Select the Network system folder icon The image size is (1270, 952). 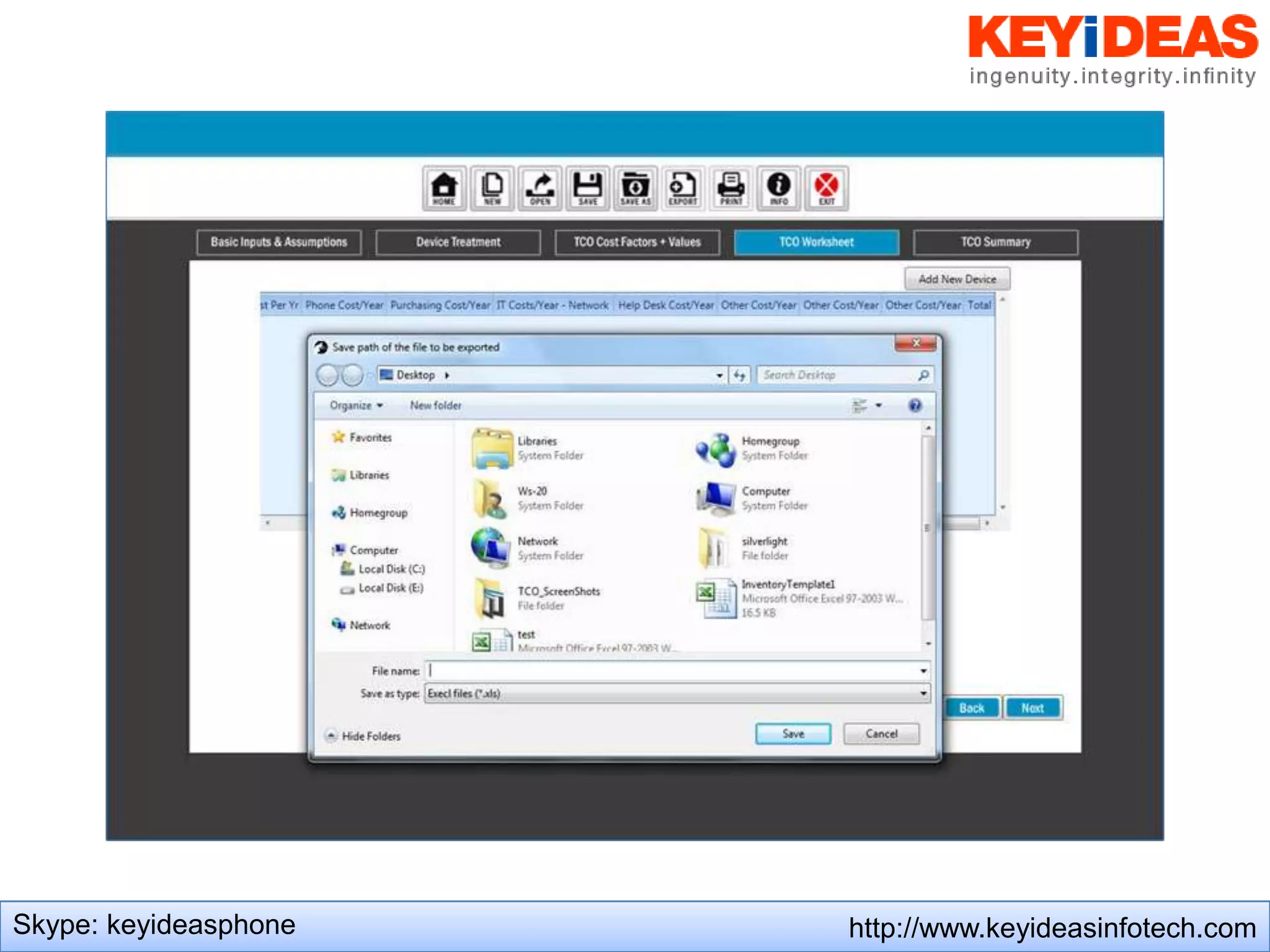point(491,549)
